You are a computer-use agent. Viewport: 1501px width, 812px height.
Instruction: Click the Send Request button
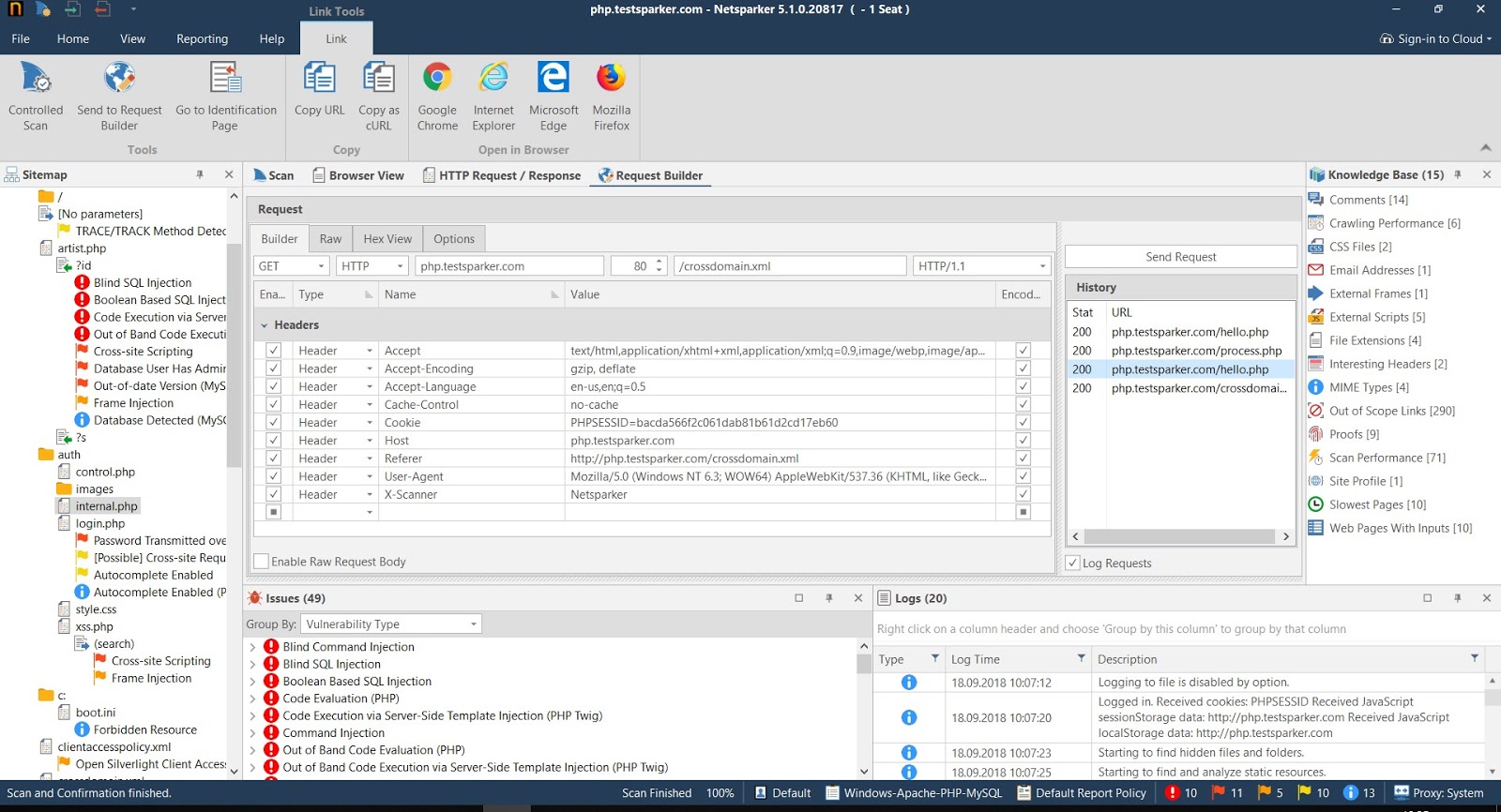pos(1180,257)
